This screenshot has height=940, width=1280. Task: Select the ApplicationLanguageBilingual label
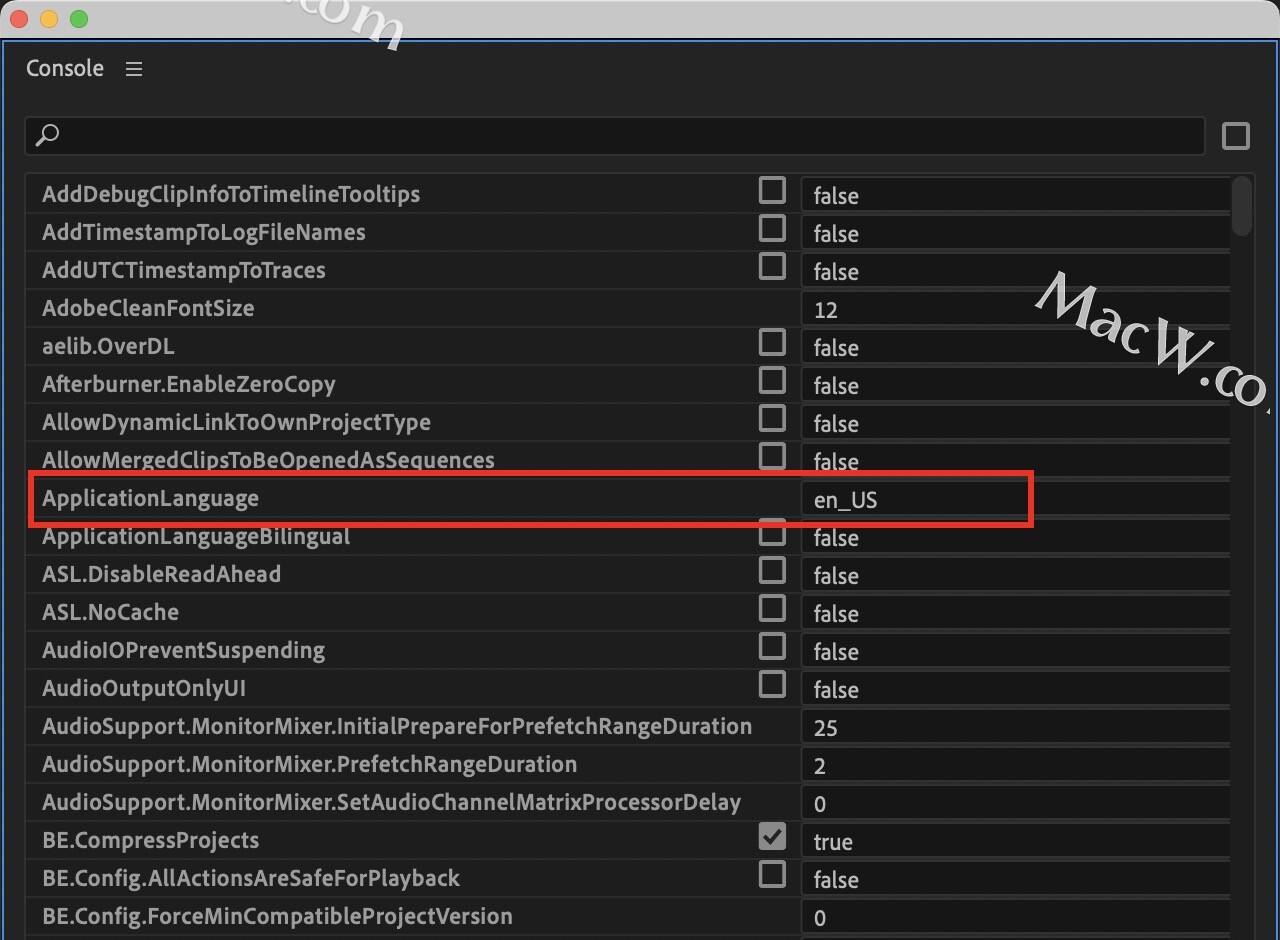click(x=196, y=536)
